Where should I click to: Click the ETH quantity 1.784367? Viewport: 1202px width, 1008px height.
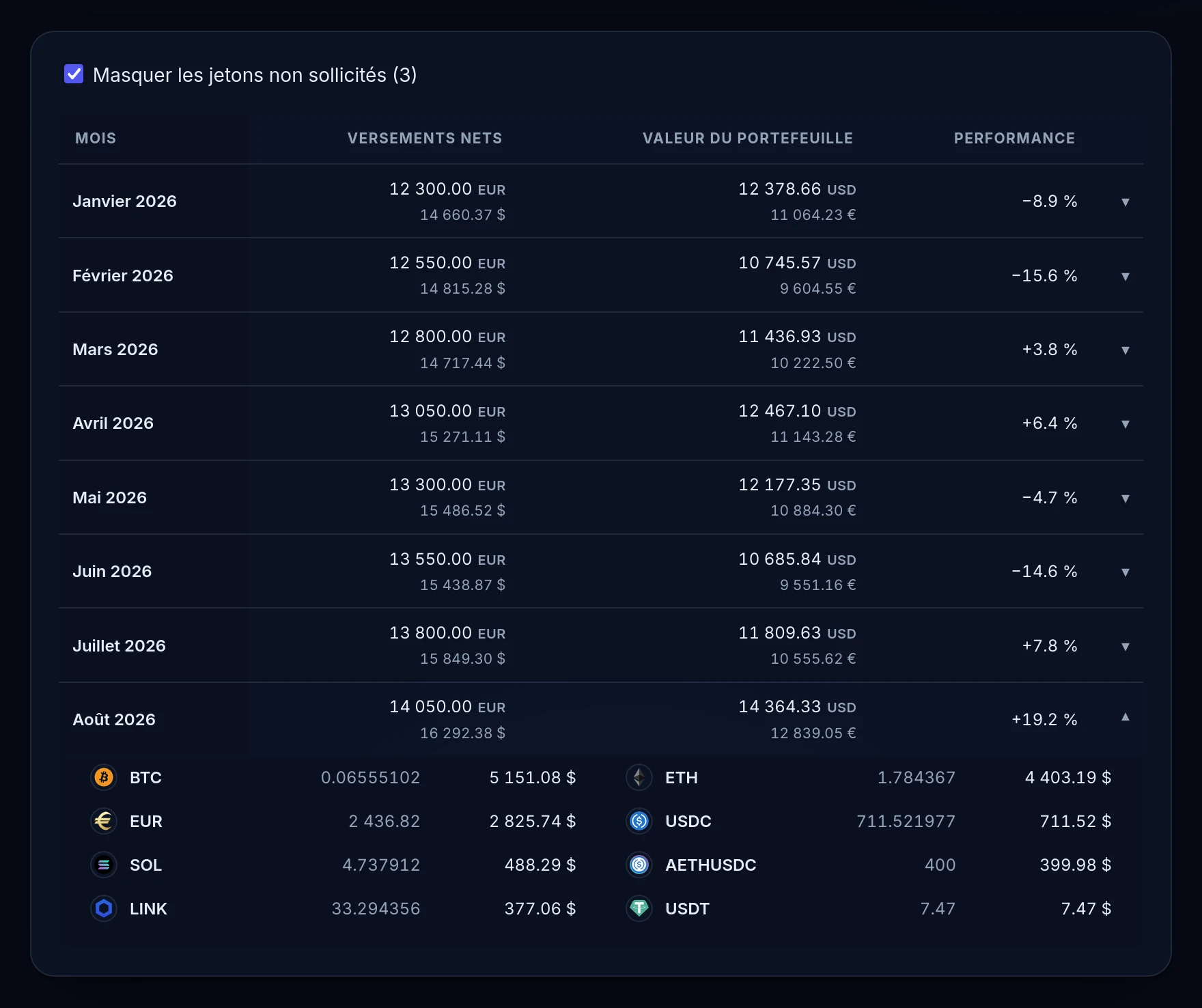click(x=917, y=777)
